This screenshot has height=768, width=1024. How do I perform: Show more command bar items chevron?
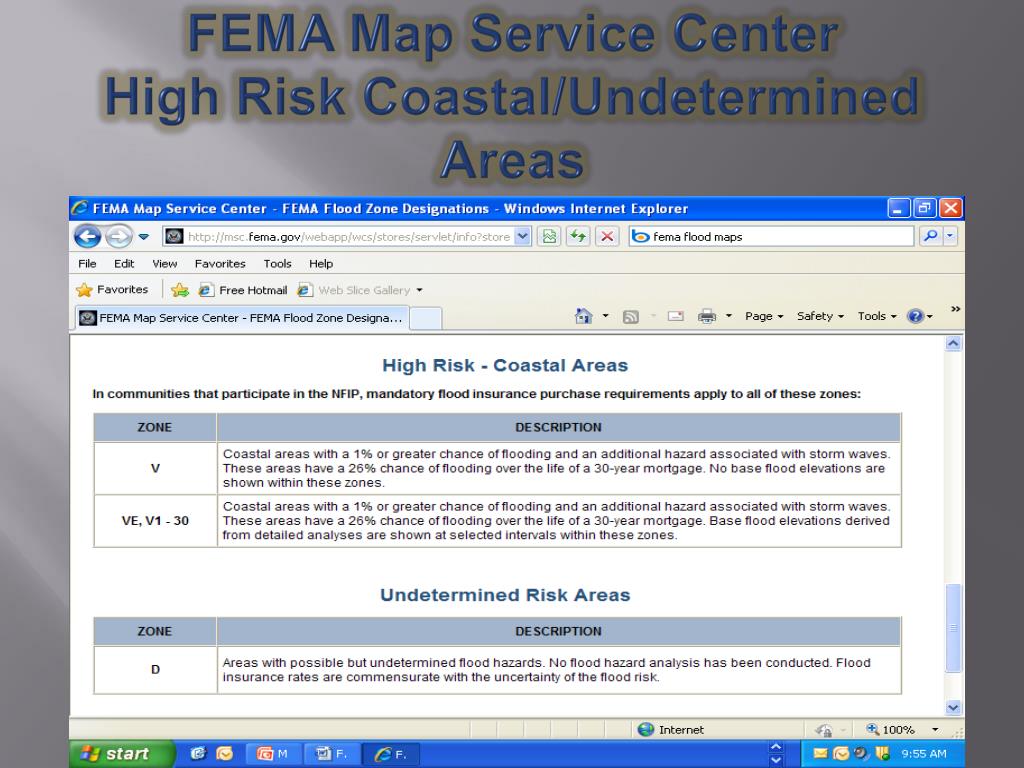[x=955, y=309]
